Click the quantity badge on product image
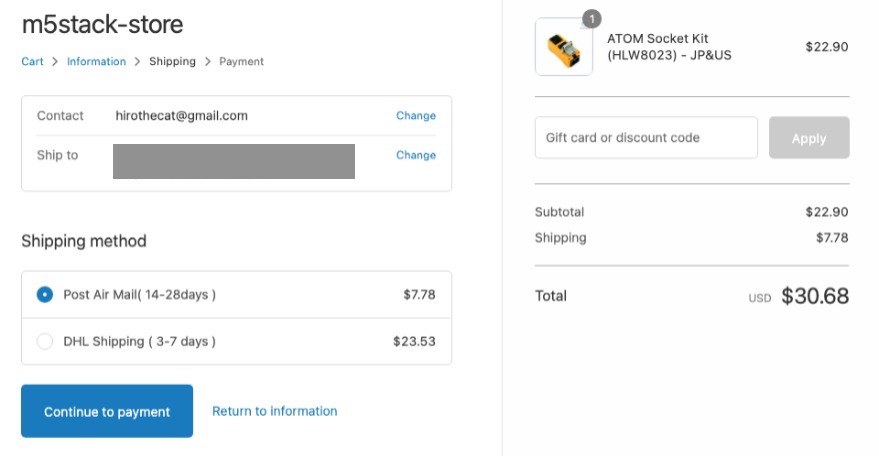This screenshot has width=879, height=456. (591, 18)
